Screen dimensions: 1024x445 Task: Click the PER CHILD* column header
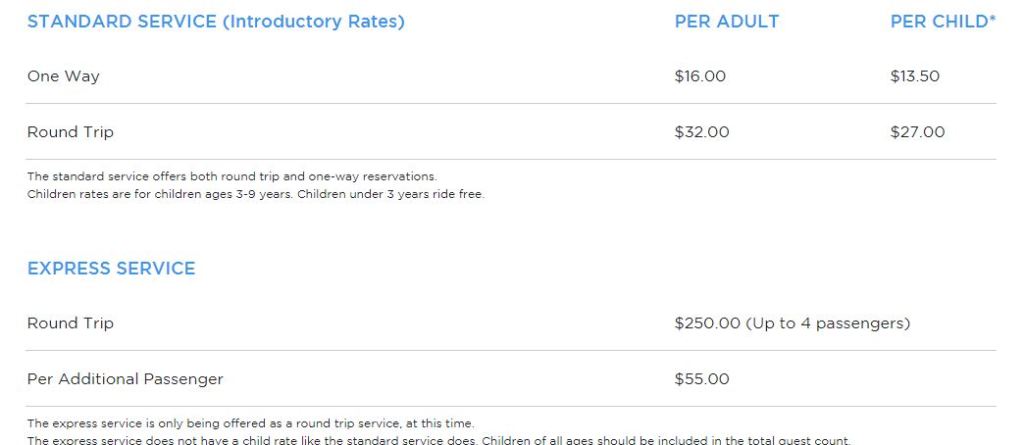point(942,22)
